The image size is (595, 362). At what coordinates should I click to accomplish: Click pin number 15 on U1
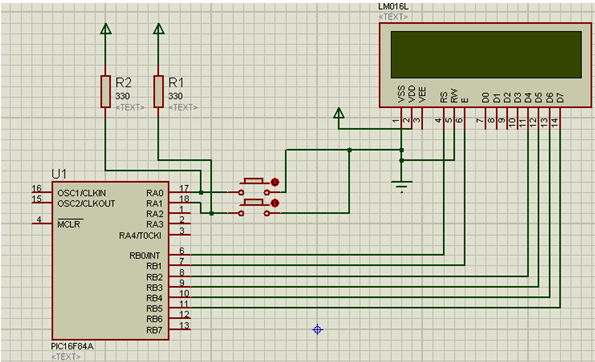point(36,199)
